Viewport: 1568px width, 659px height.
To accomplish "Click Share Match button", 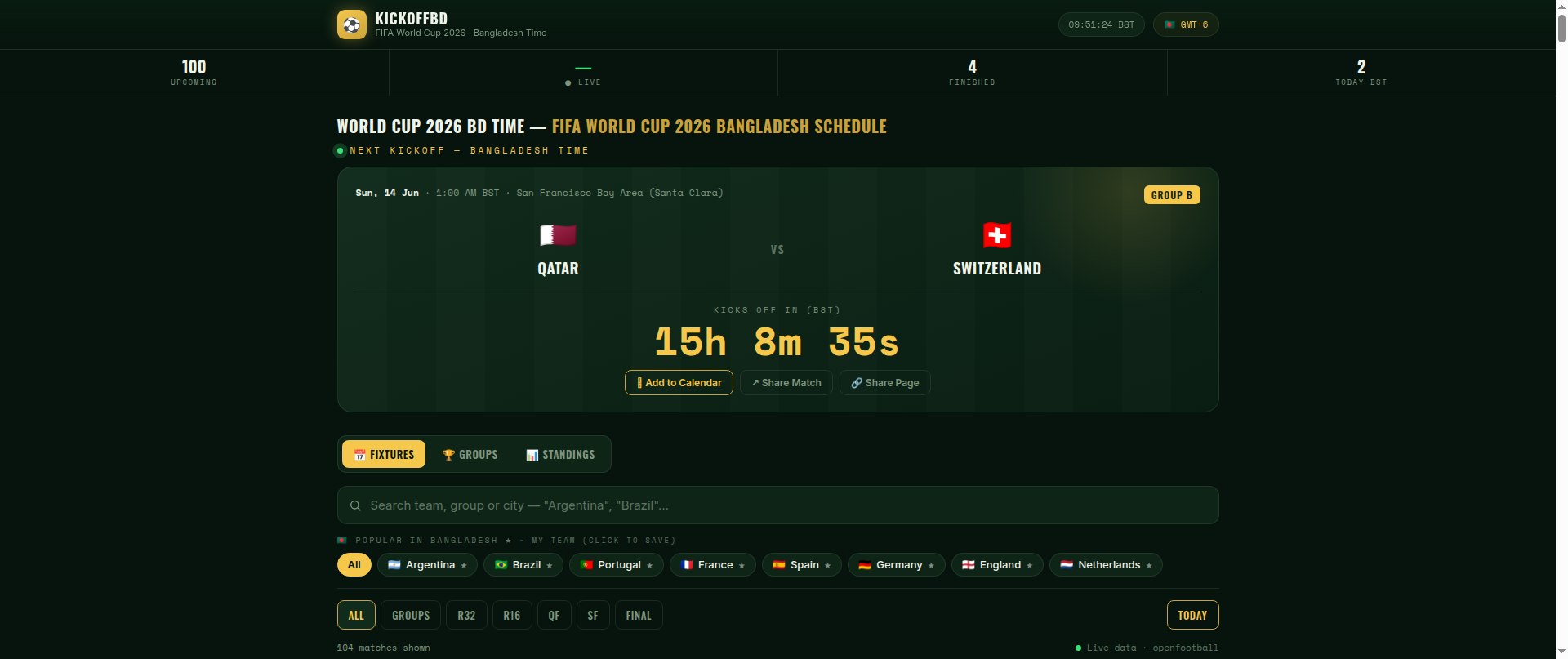I will 786,382.
